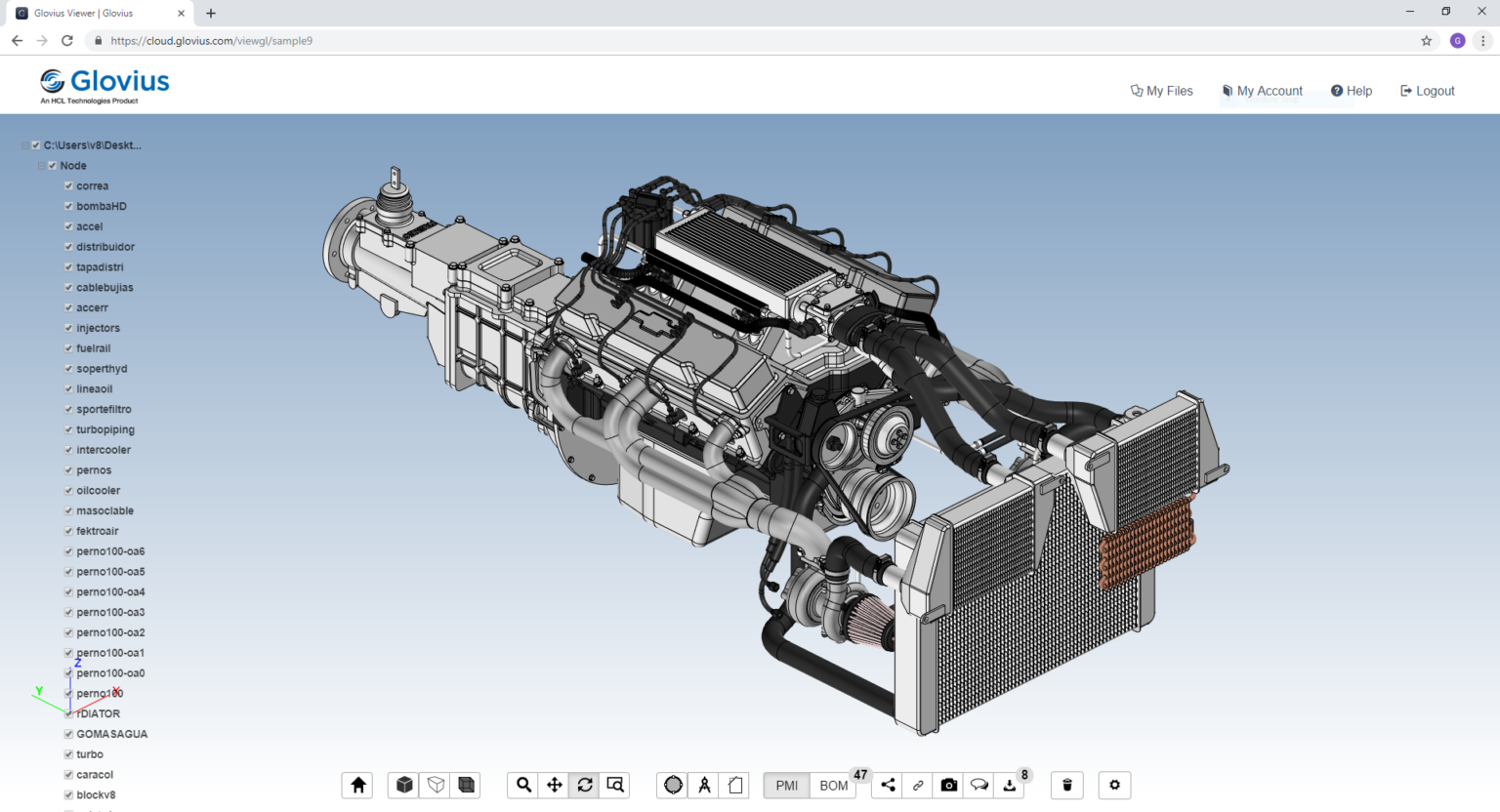Switch to the BOM tab
The image size is (1500, 812).
[x=833, y=786]
